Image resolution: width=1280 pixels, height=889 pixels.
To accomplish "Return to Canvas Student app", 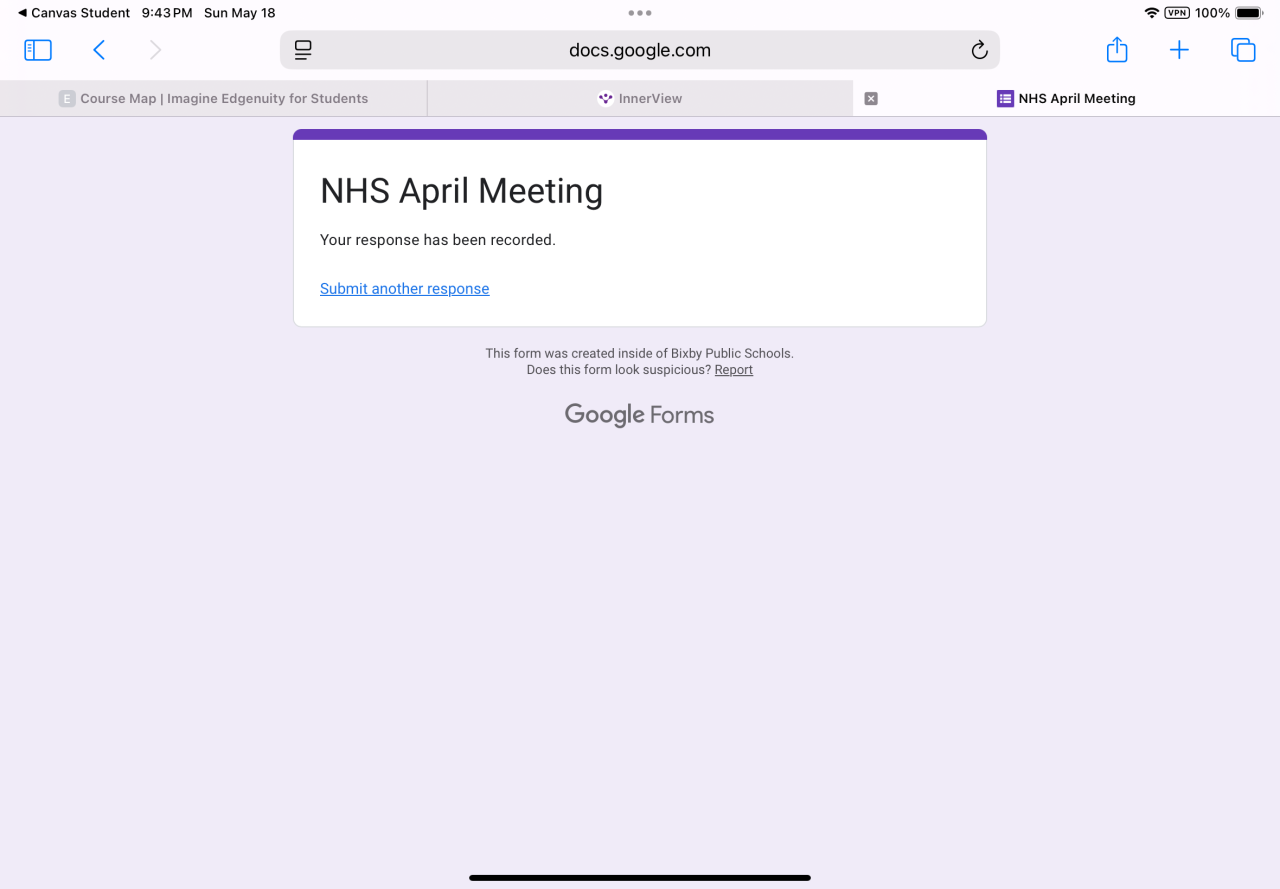I will click(74, 13).
